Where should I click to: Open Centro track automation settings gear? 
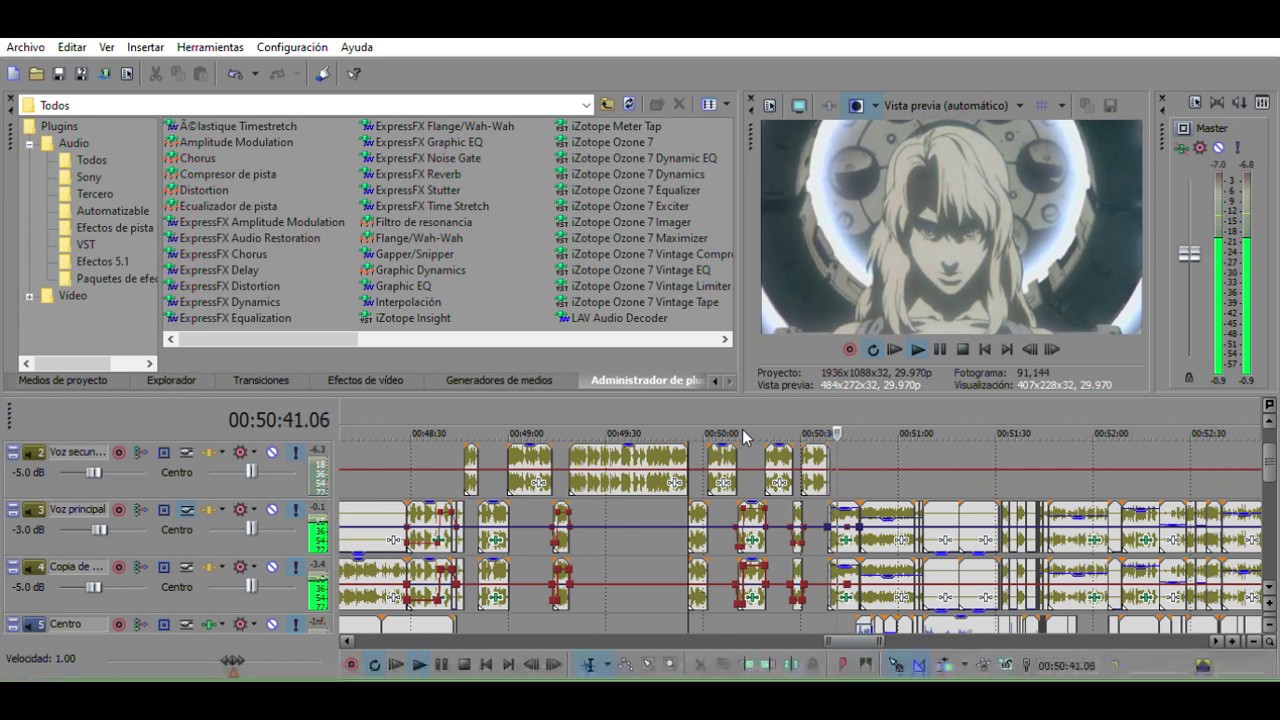pos(240,624)
